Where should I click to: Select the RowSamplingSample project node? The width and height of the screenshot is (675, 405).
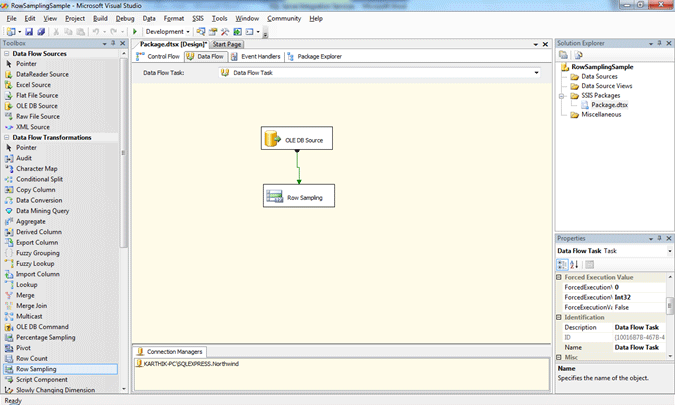point(602,67)
